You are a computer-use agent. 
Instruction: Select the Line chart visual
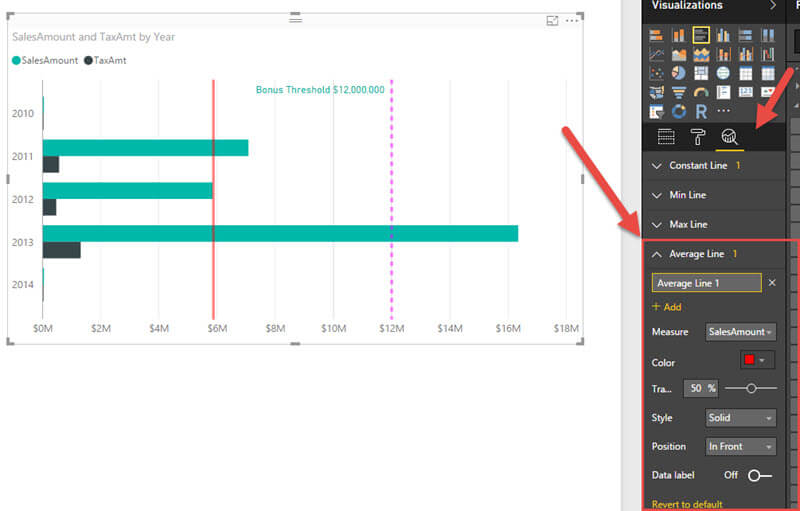(x=656, y=54)
